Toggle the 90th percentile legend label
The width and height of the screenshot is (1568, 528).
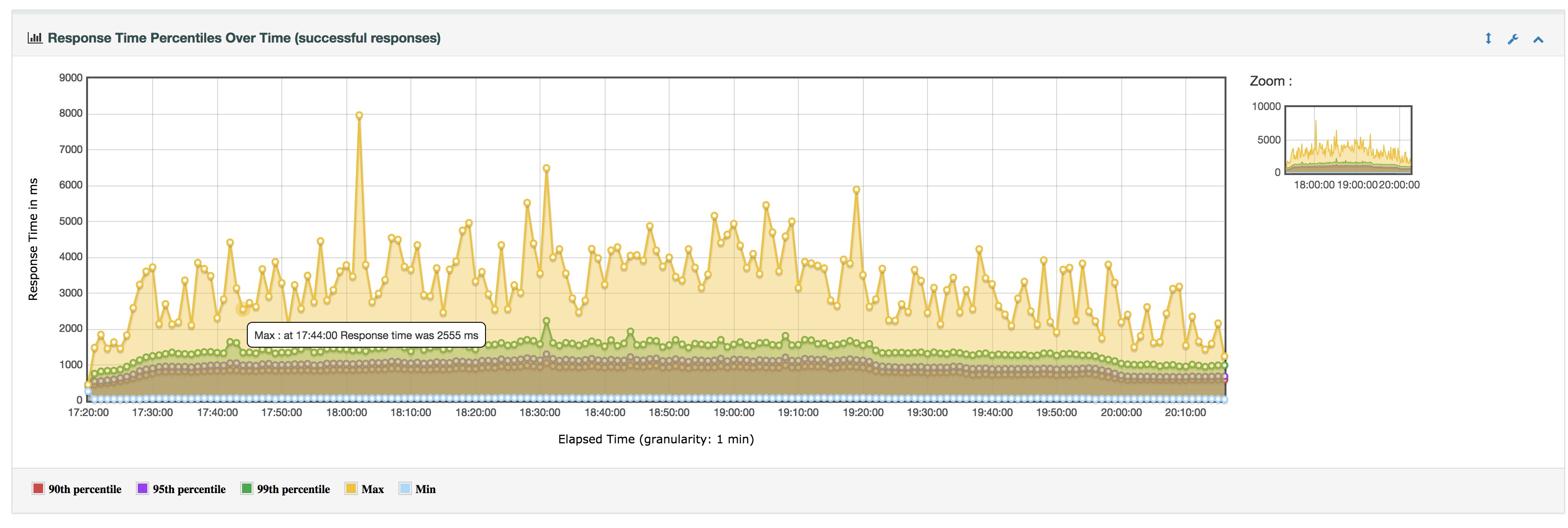coord(85,489)
